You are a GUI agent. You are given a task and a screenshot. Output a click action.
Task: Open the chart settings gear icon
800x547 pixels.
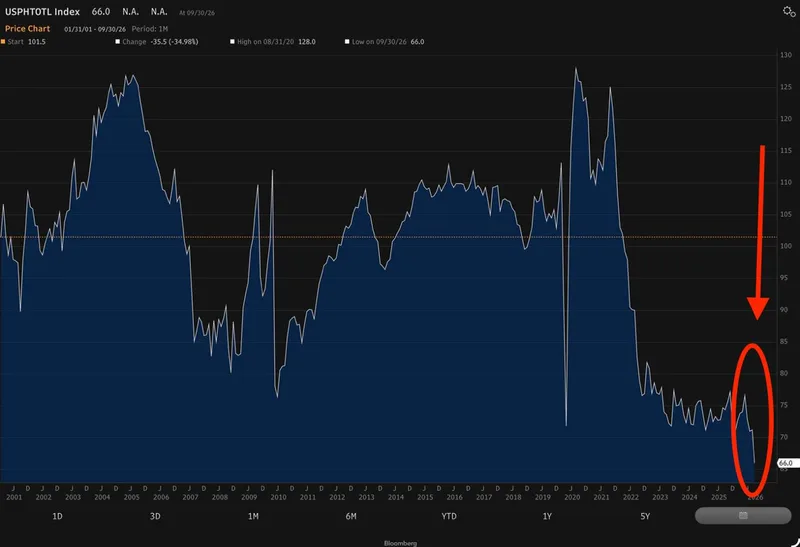[x=789, y=11]
